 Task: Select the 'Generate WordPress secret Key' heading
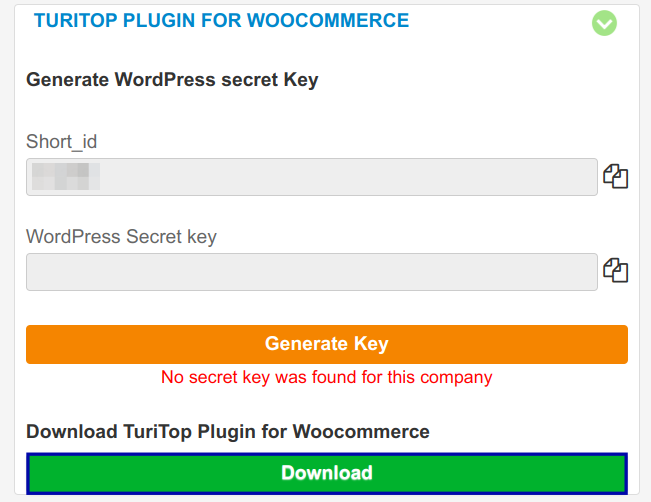[x=172, y=80]
